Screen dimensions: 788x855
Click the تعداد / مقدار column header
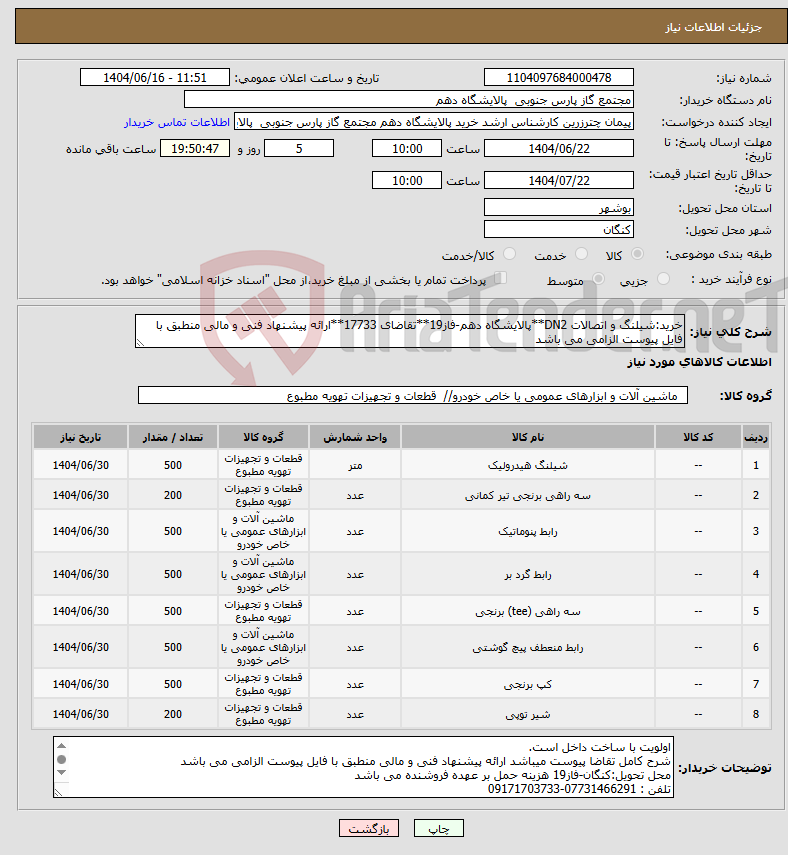(x=173, y=437)
